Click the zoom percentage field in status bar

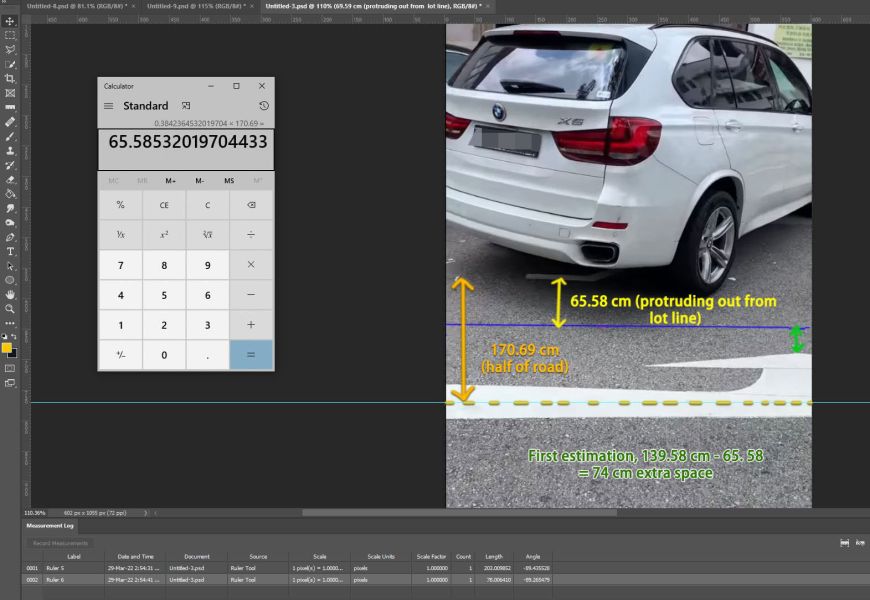34,513
